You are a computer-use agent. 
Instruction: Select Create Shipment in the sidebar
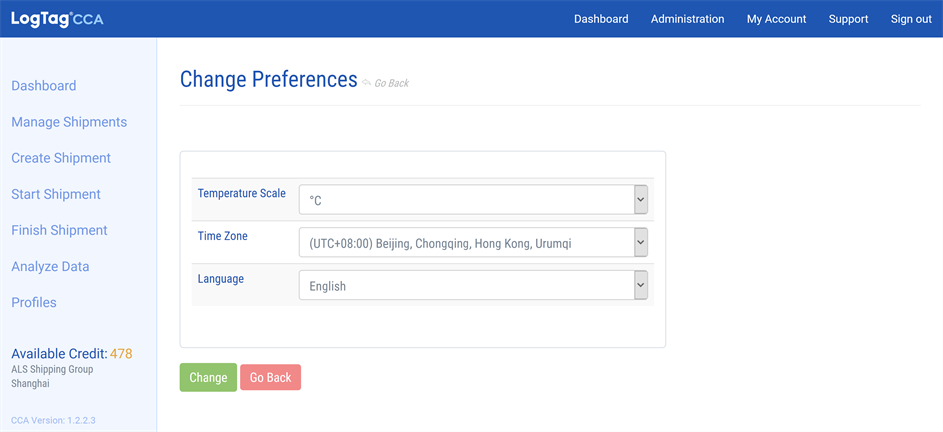coord(61,158)
